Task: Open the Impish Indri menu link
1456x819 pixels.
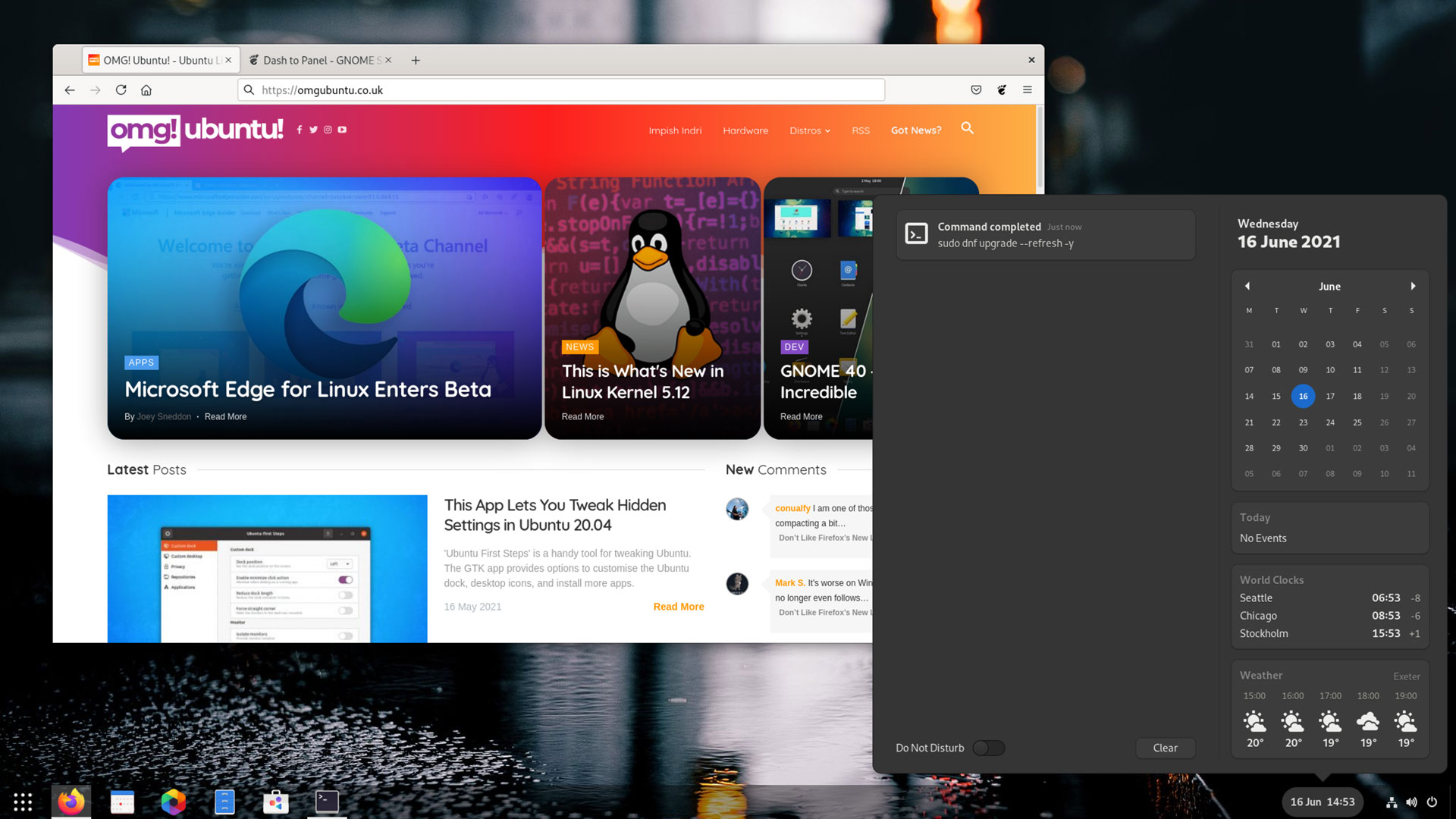Action: coord(675,130)
